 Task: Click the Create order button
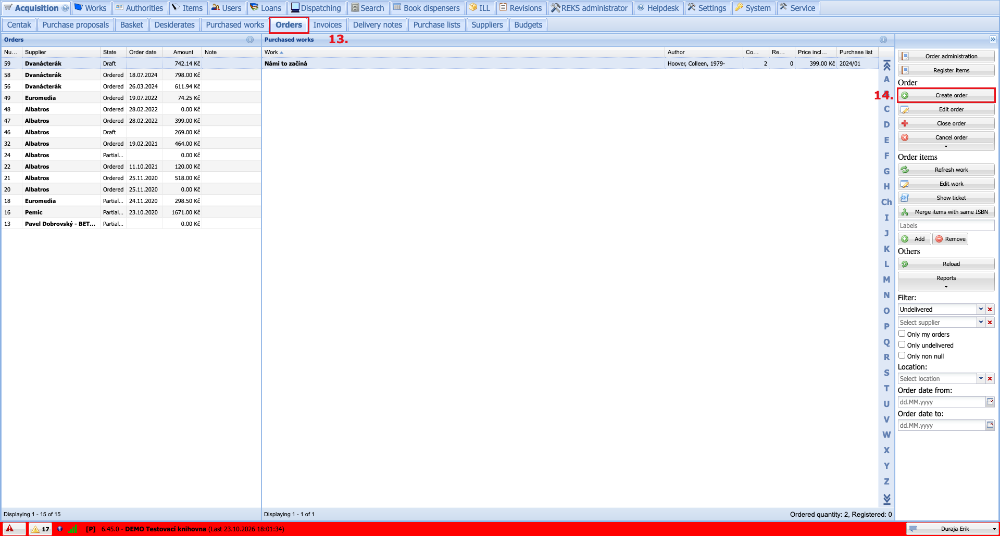point(946,95)
